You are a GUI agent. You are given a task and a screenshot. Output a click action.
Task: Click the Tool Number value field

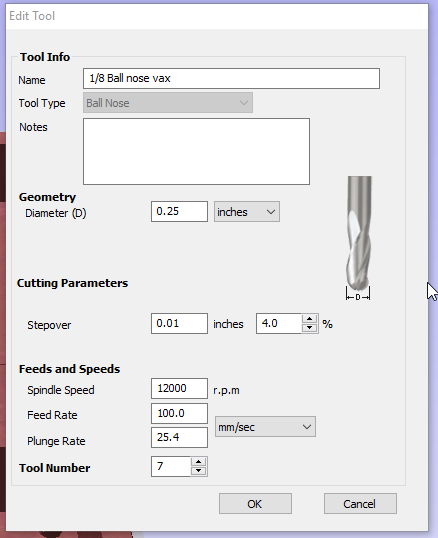tap(171, 467)
